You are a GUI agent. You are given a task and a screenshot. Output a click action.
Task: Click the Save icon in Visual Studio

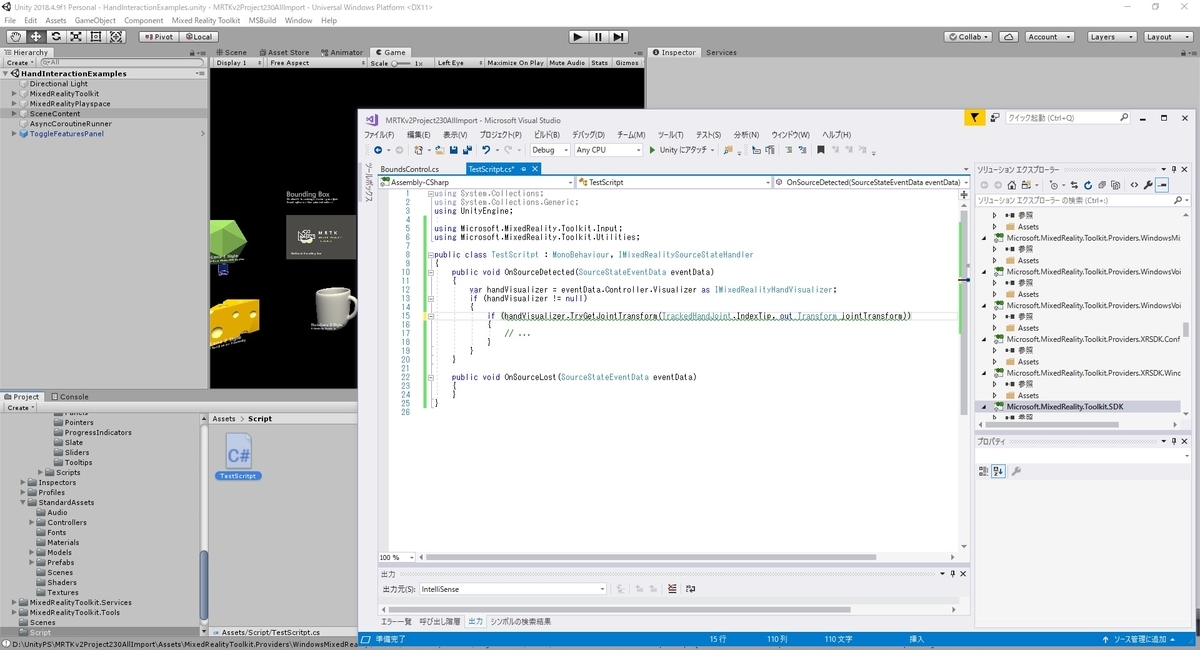[x=453, y=150]
